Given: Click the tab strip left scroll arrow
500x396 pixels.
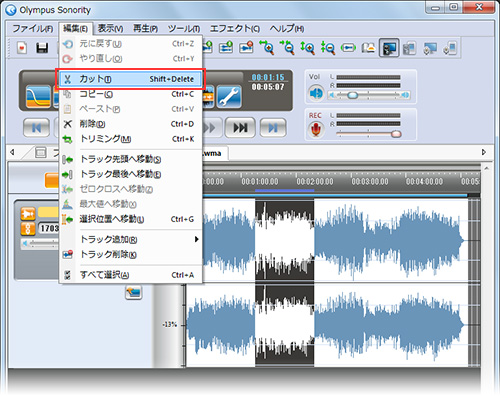Looking at the screenshot, I should coord(12,152).
